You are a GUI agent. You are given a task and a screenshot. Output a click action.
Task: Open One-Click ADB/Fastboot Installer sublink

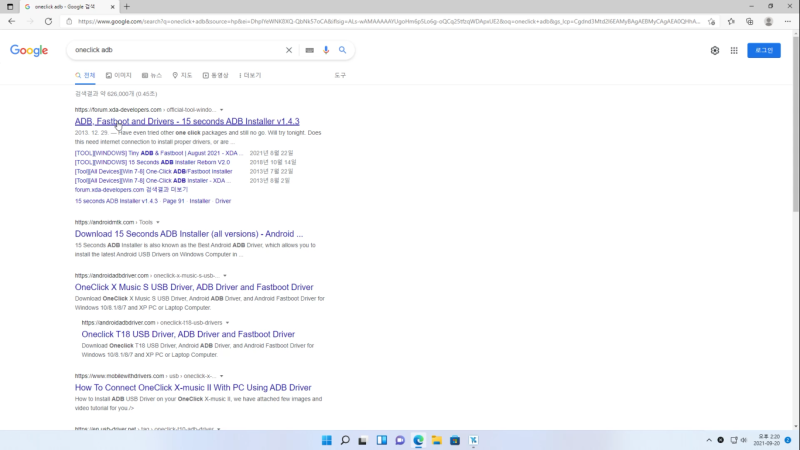pyautogui.click(x=153, y=171)
